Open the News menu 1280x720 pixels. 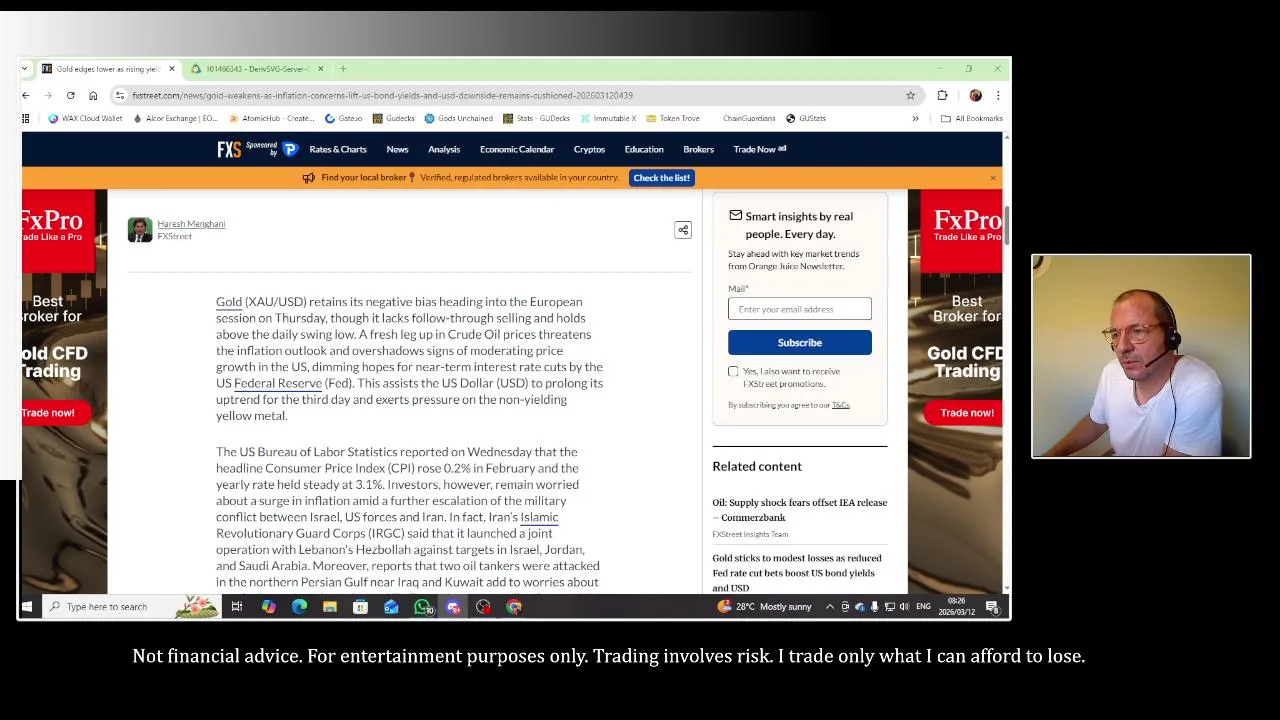[x=397, y=149]
